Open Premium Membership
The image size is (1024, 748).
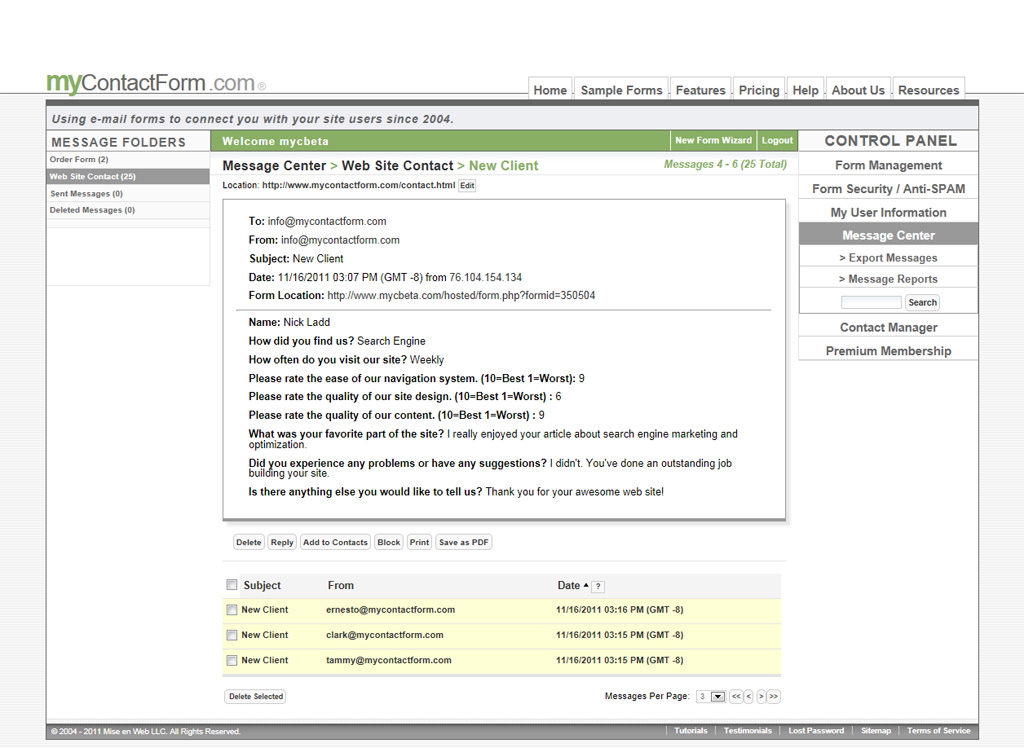coord(888,351)
